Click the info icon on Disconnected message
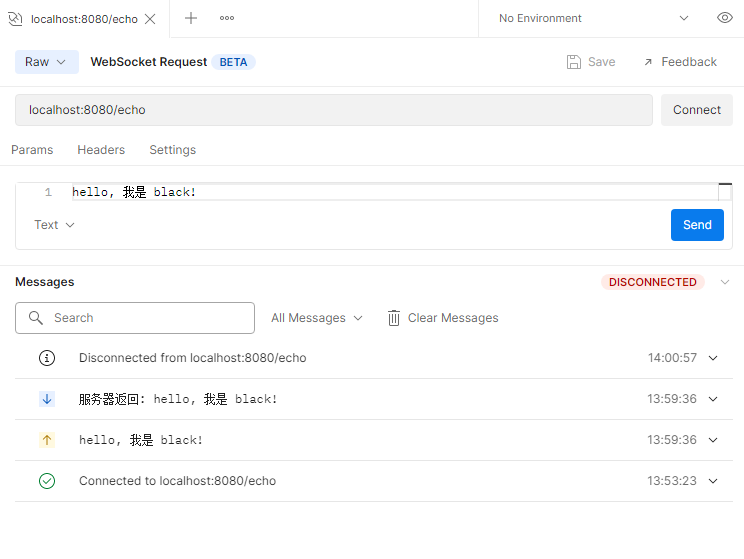Screen dimensions: 744x559 tap(47, 358)
